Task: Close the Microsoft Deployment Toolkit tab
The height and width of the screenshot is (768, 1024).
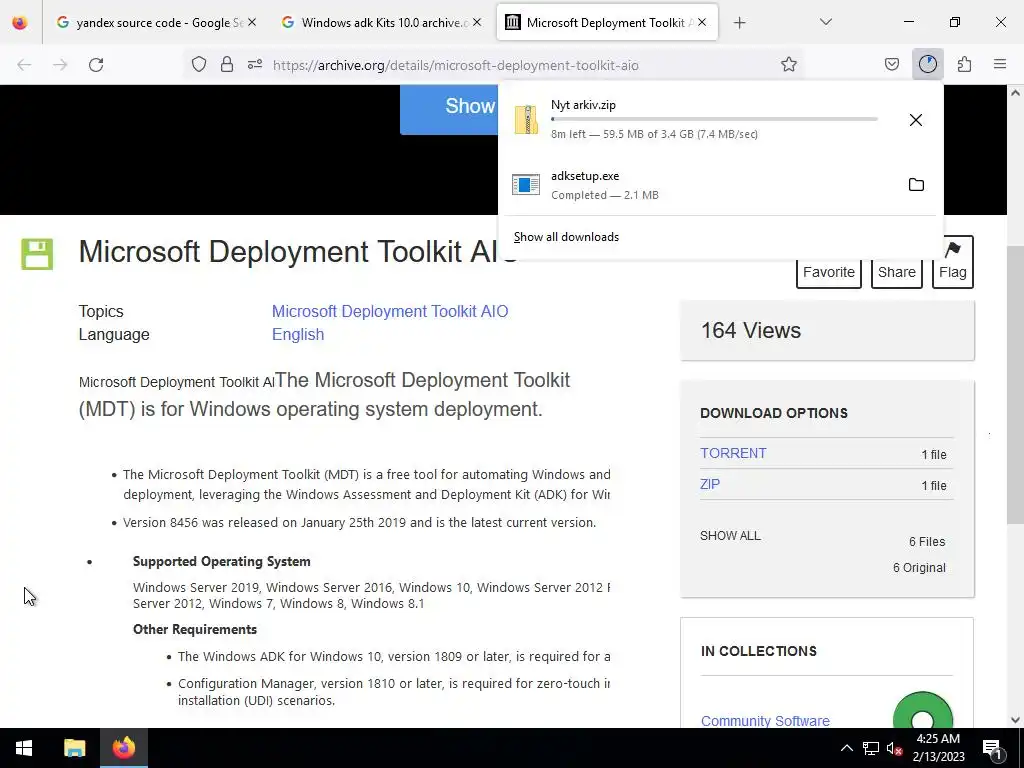Action: coord(702,23)
